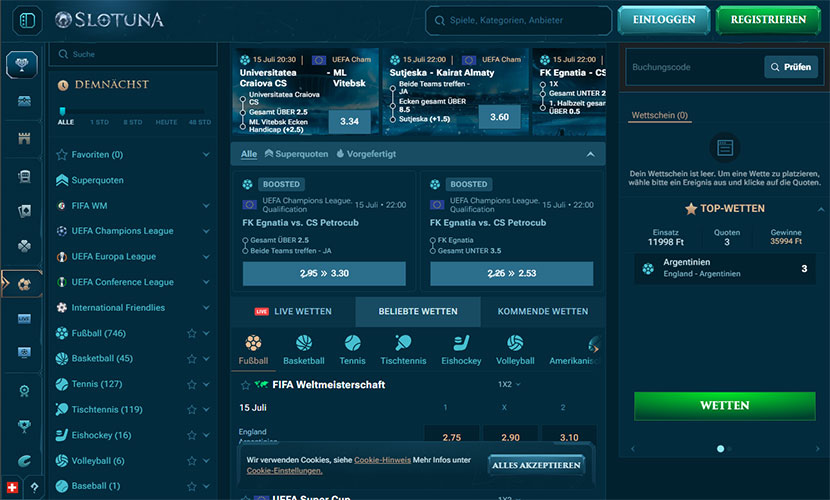The image size is (830, 500).
Task: Click the Buchungscode input field
Action: click(x=694, y=67)
